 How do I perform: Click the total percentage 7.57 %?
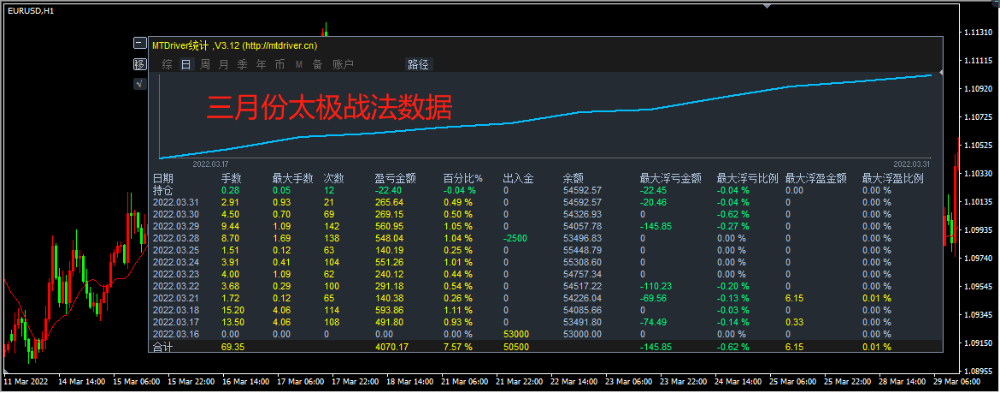coord(458,346)
